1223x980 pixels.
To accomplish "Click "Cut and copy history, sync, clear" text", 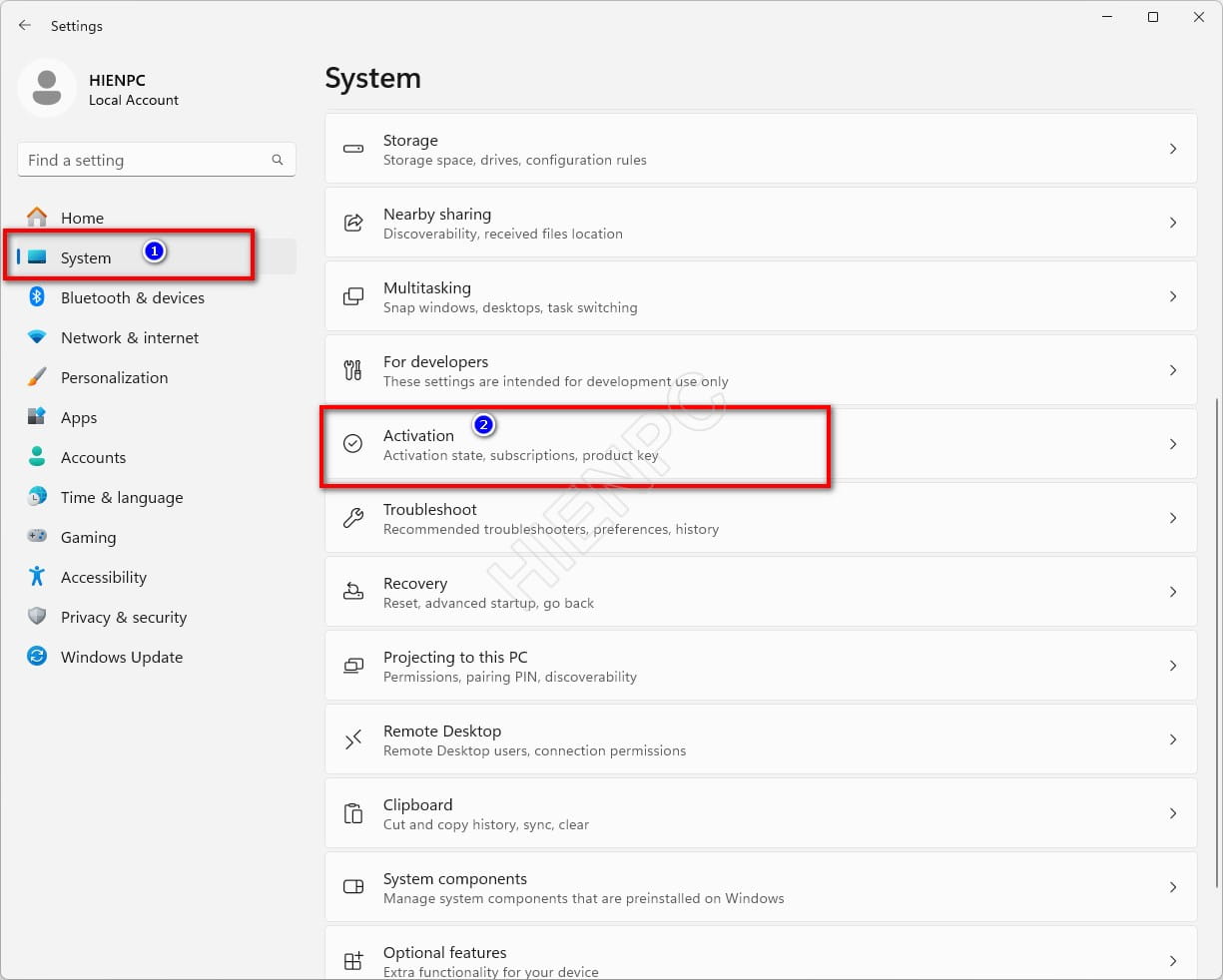I will 486,824.
